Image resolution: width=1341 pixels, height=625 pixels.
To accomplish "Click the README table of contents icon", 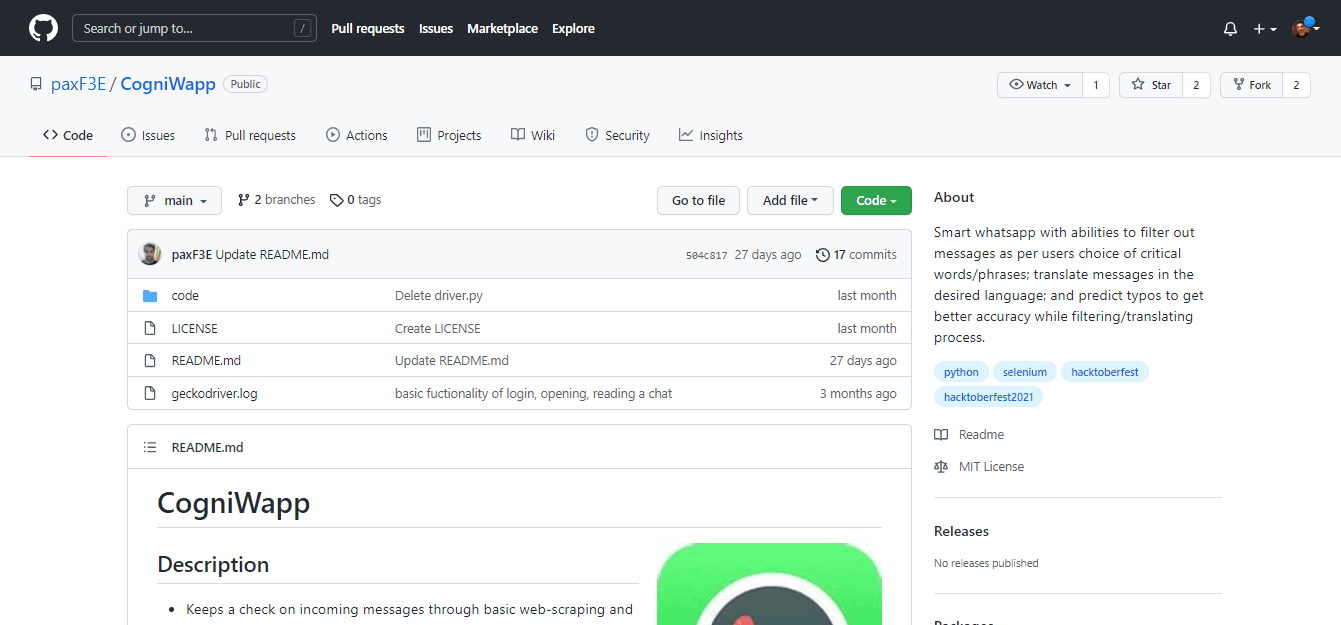I will pos(150,447).
